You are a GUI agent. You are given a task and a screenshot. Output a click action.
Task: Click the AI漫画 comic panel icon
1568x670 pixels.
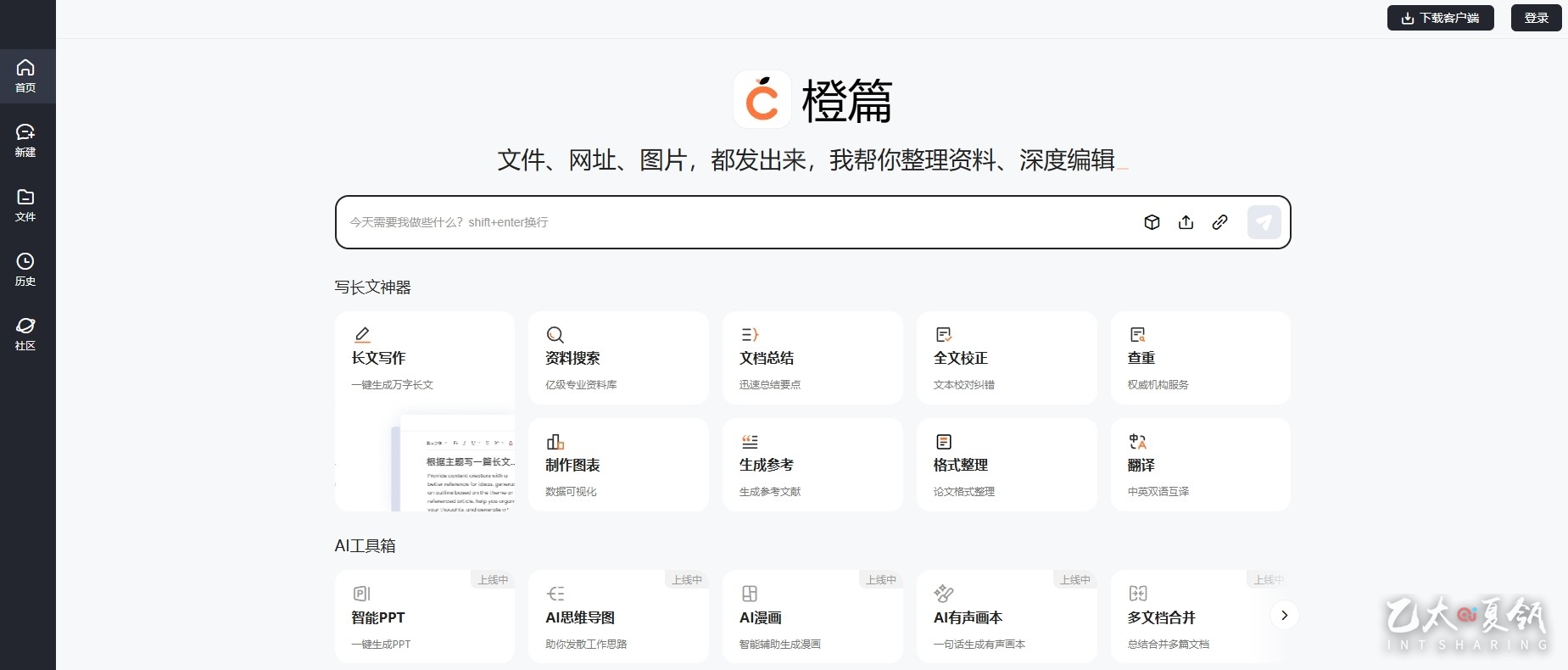(x=750, y=594)
